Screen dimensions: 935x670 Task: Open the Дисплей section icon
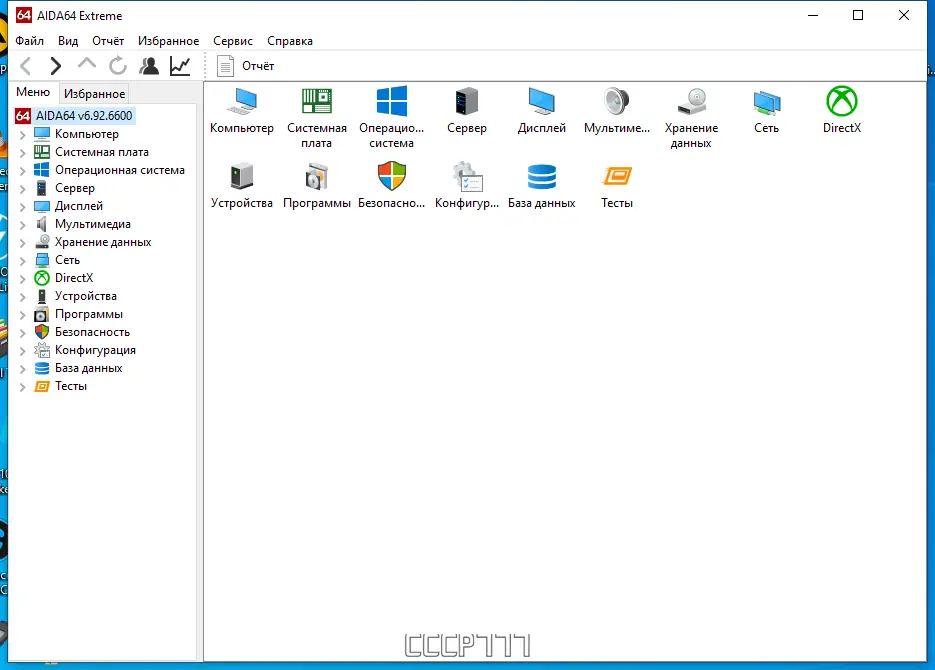(541, 105)
